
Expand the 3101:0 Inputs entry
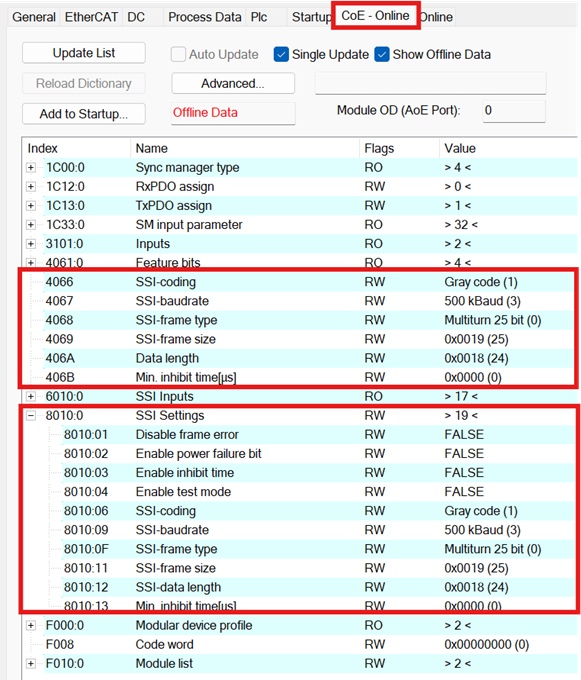click(31, 244)
